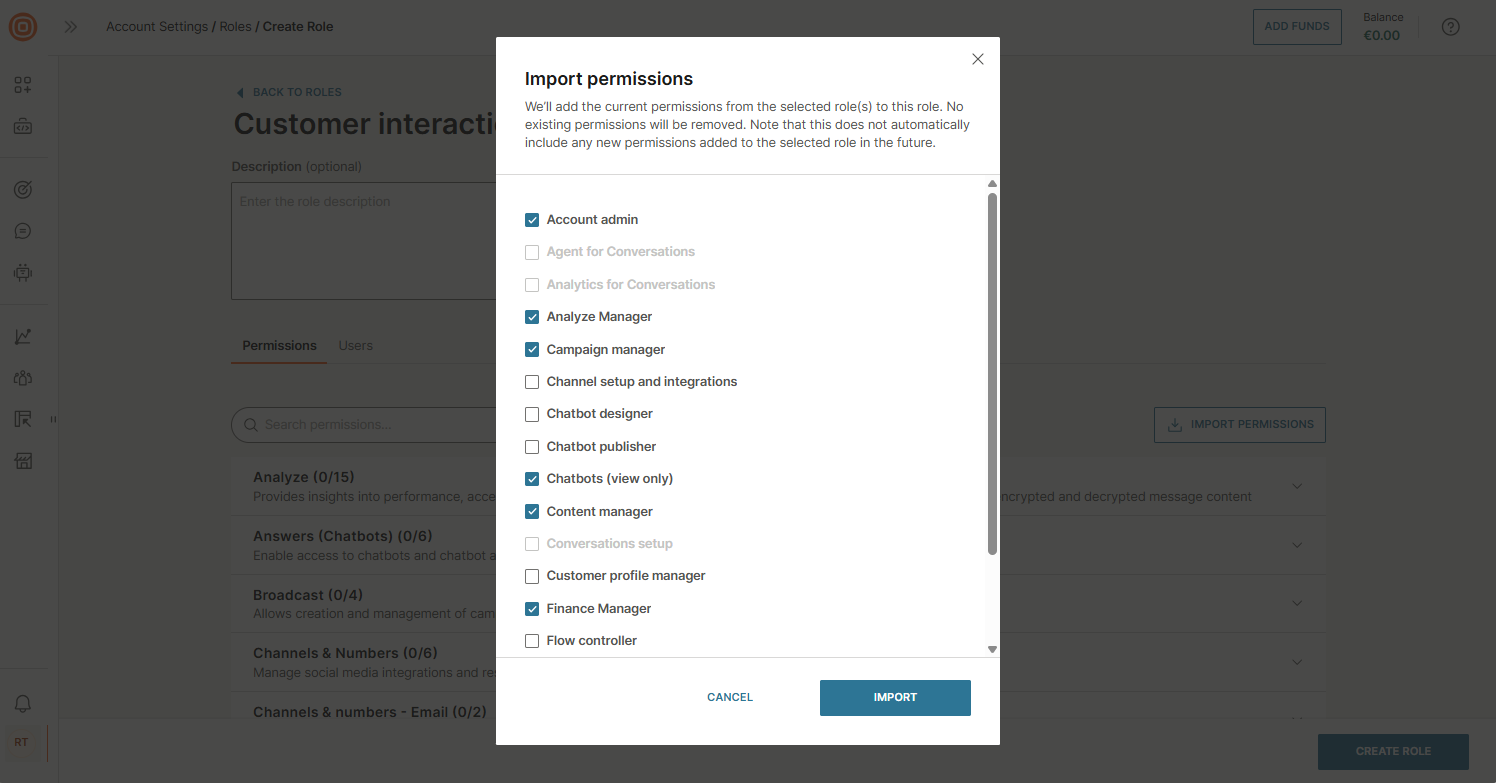
Task: Uncheck the Account admin role
Action: 531,219
